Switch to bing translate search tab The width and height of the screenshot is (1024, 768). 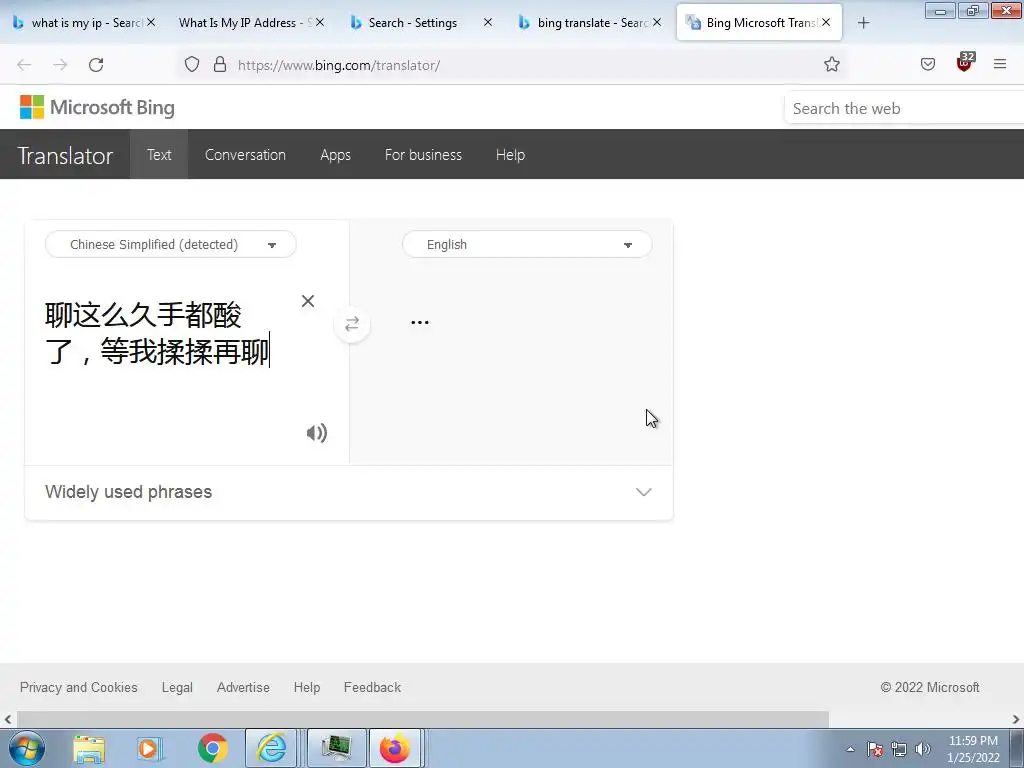pyautogui.click(x=584, y=23)
